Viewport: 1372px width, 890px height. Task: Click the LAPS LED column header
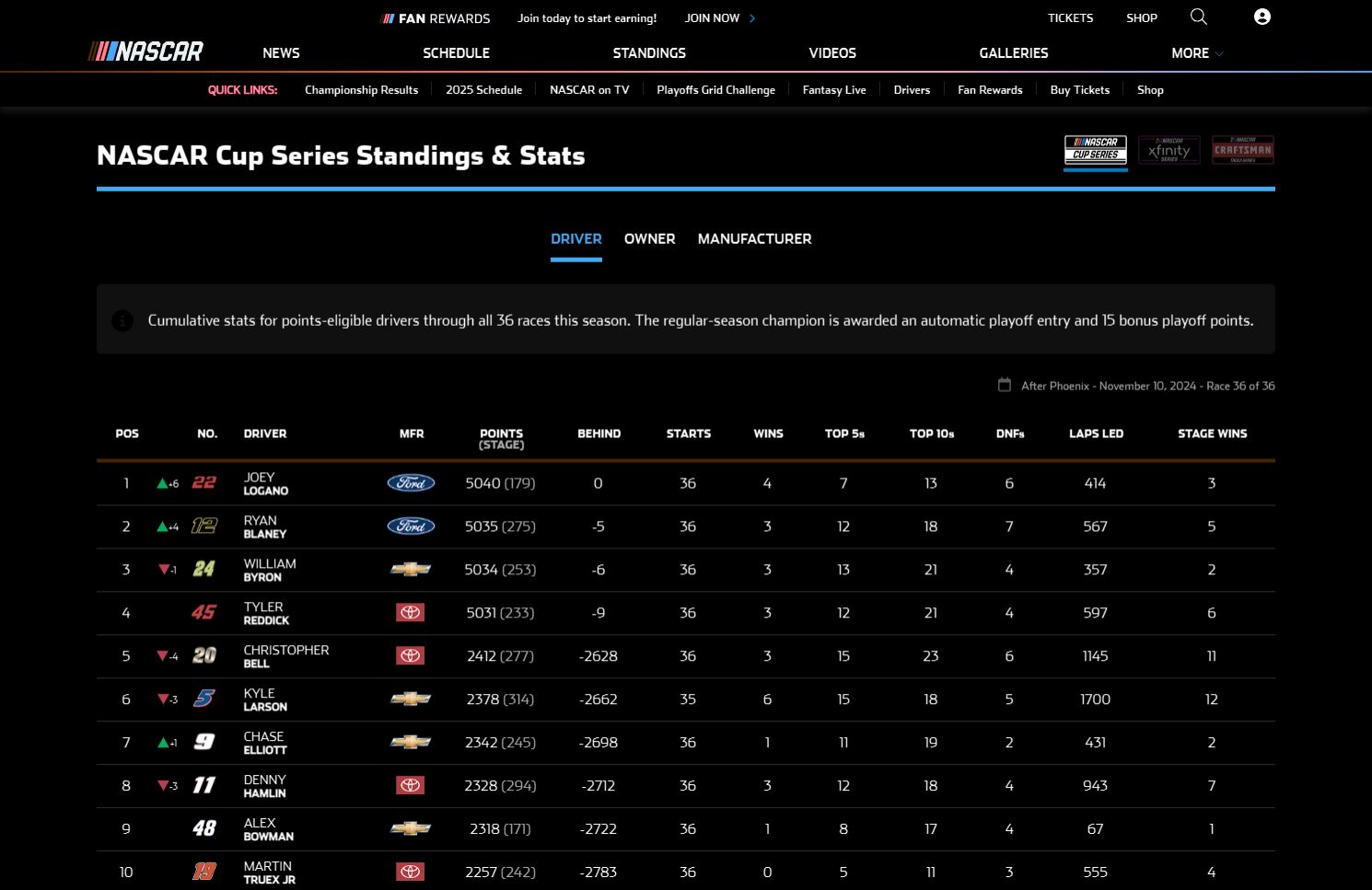[1096, 433]
